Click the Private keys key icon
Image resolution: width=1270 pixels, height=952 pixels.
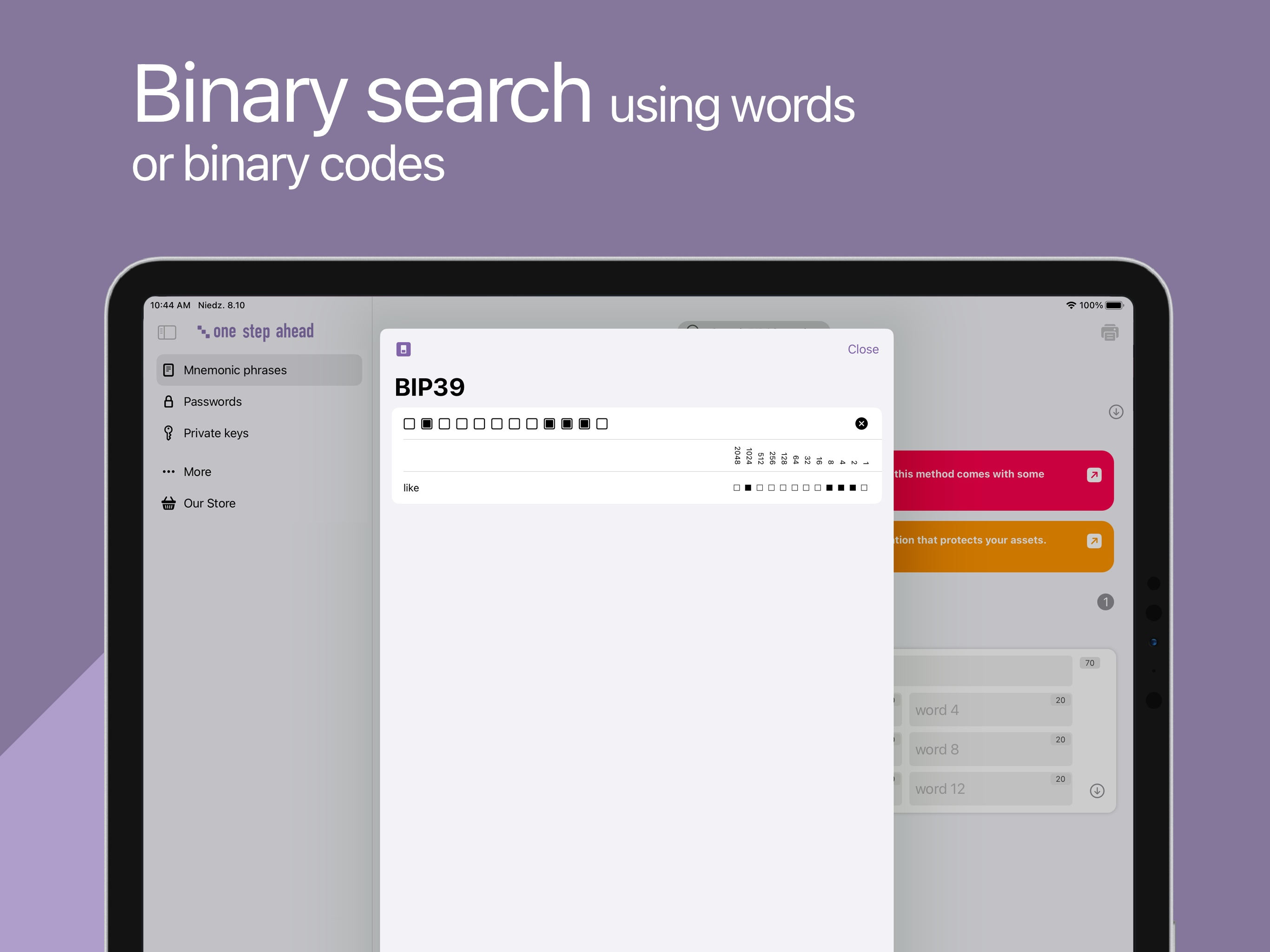pyautogui.click(x=168, y=433)
